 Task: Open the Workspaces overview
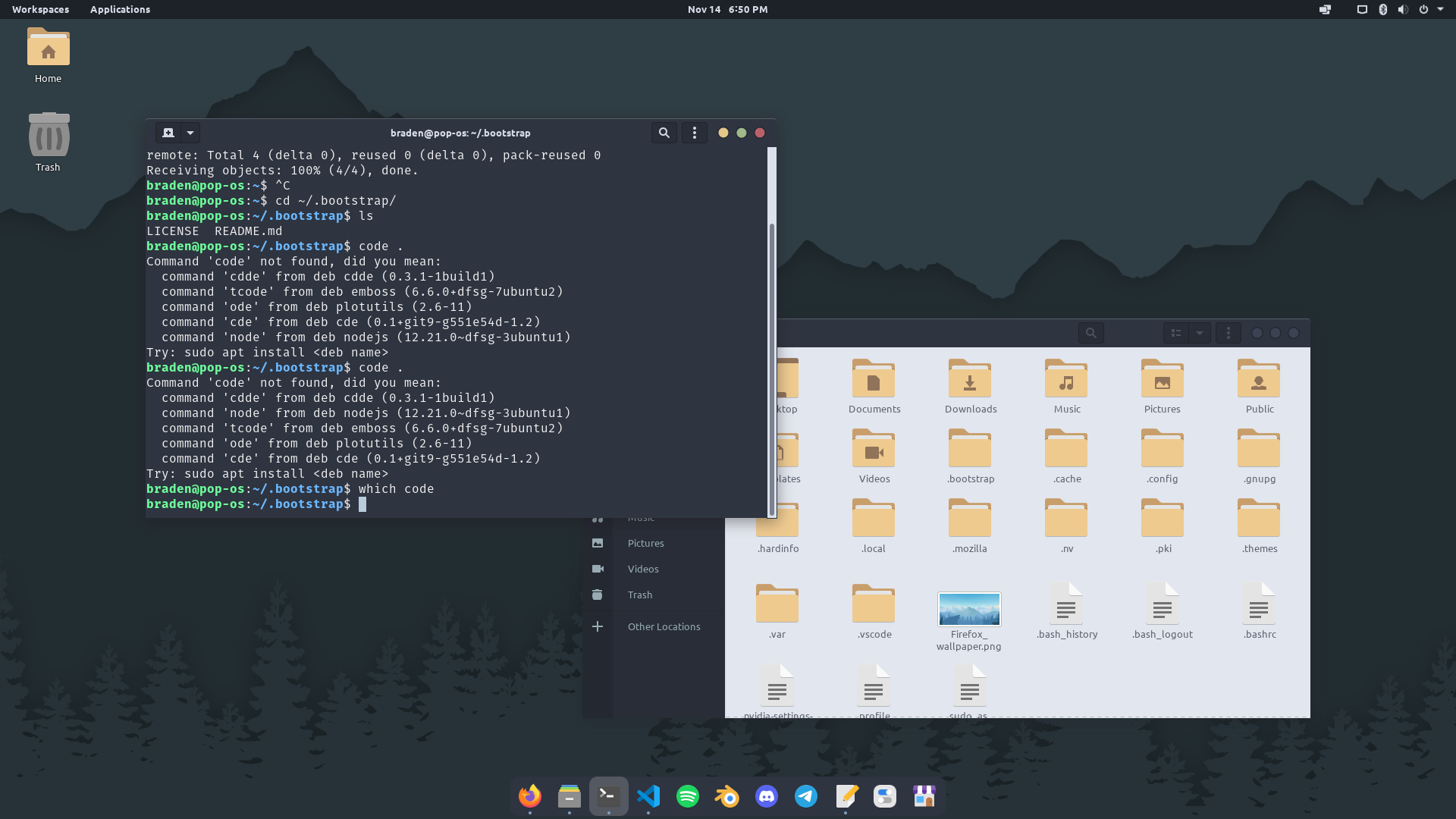(x=40, y=9)
